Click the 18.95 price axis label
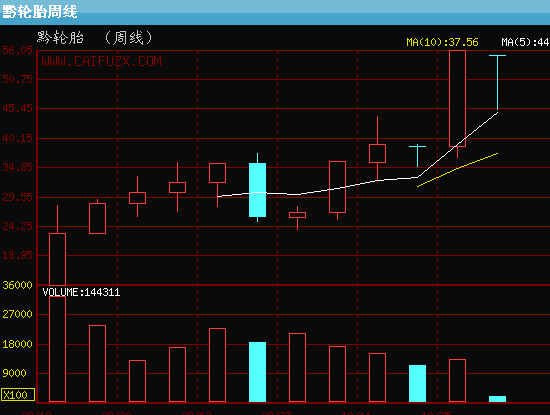 [17, 255]
